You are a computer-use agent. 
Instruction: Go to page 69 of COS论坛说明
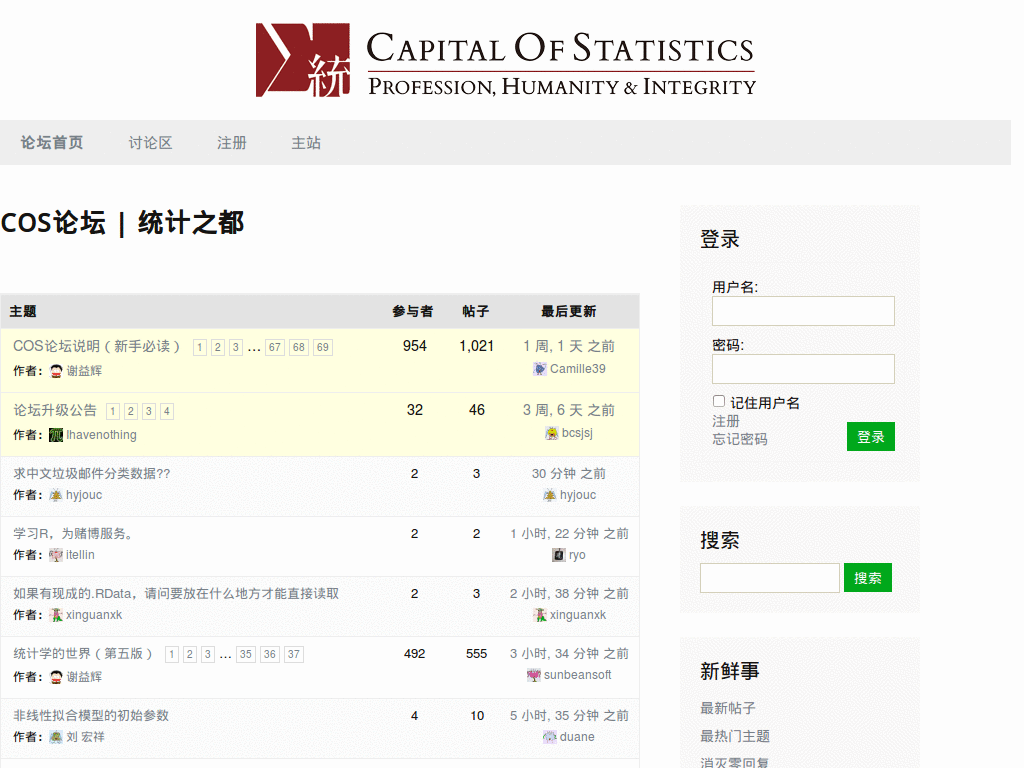(323, 347)
